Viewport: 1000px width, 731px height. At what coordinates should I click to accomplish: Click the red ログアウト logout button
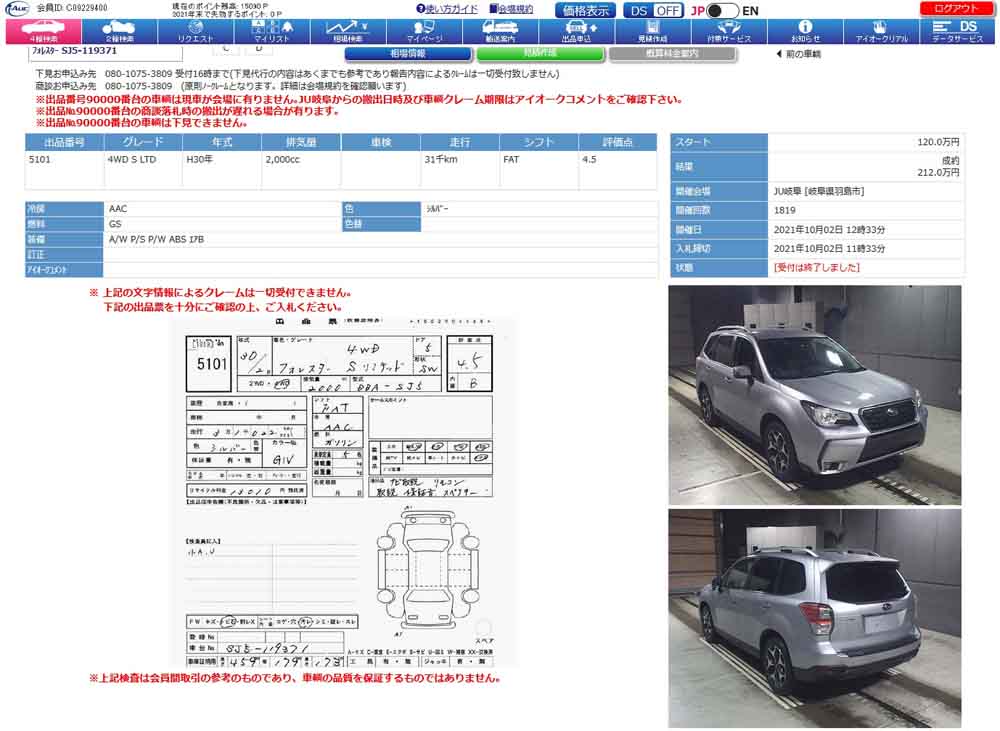tap(956, 9)
